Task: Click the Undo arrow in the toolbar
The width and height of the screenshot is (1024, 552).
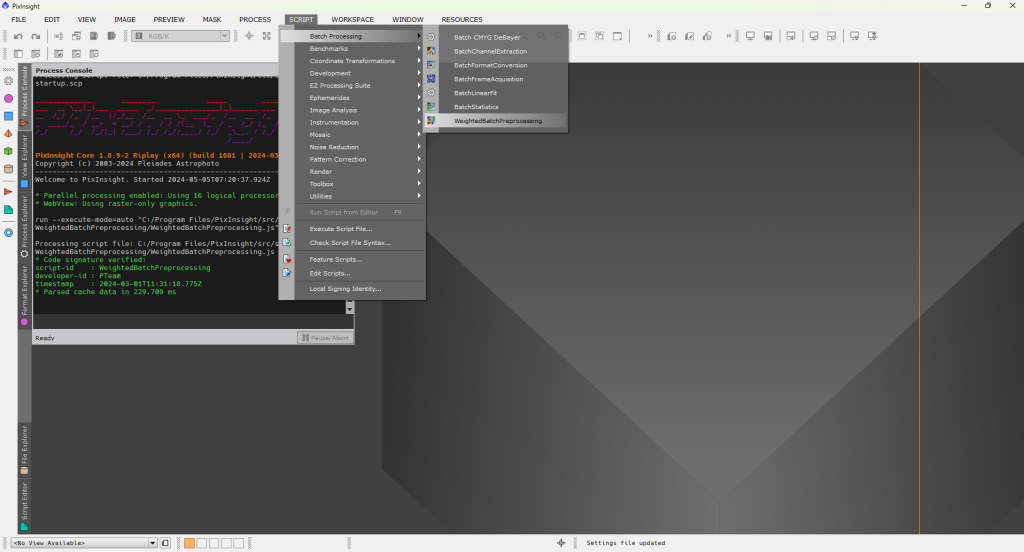Action: coord(19,36)
